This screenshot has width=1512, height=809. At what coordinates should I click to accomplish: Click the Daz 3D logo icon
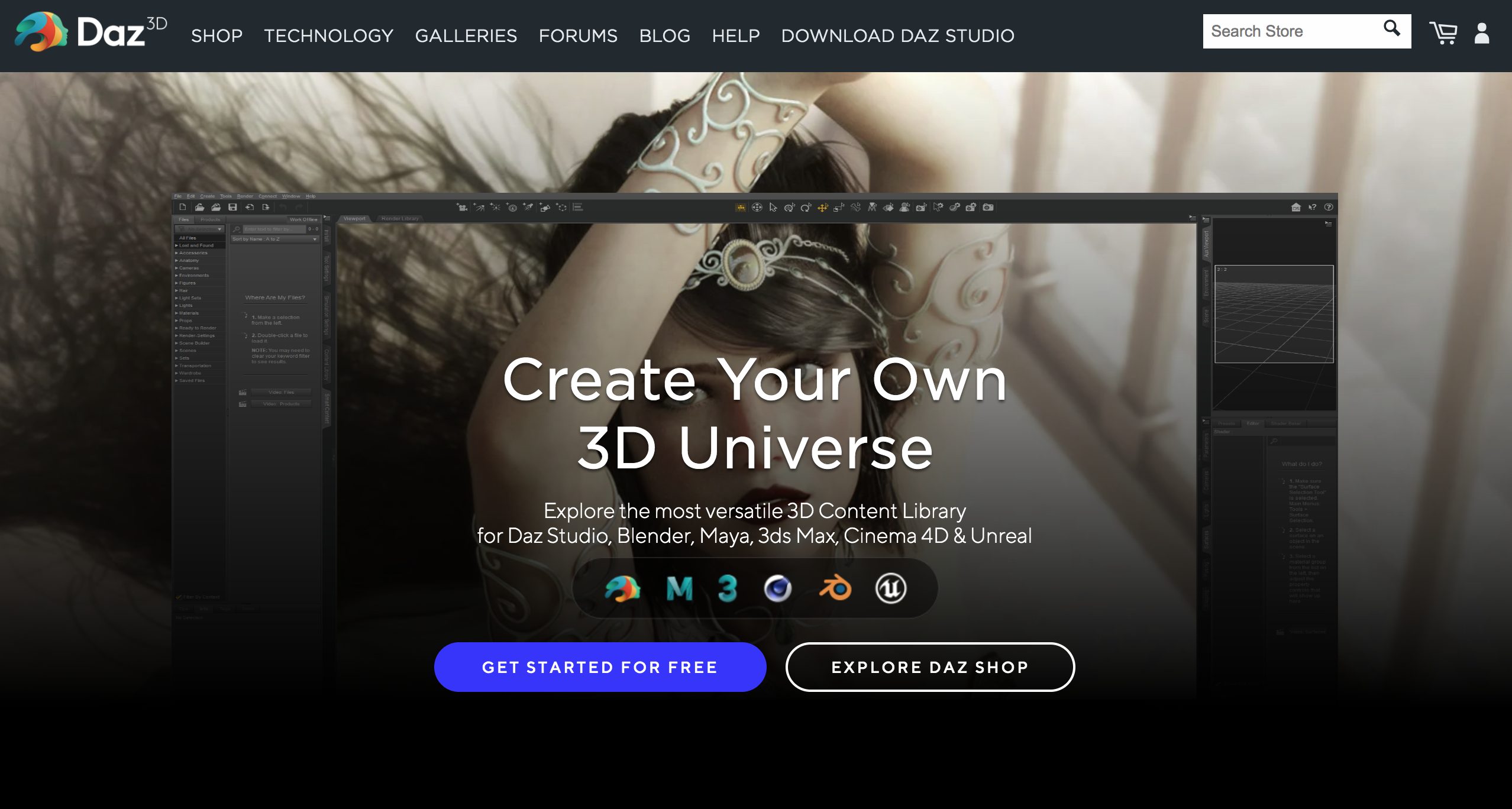41,33
